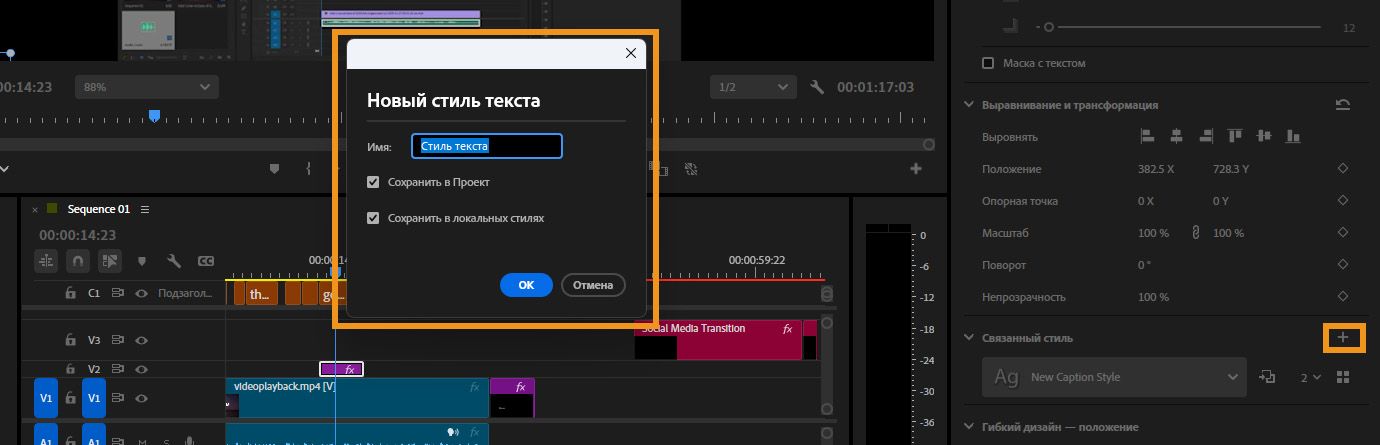
Task: Toggle keyframe for Поворот
Action: point(1343,265)
